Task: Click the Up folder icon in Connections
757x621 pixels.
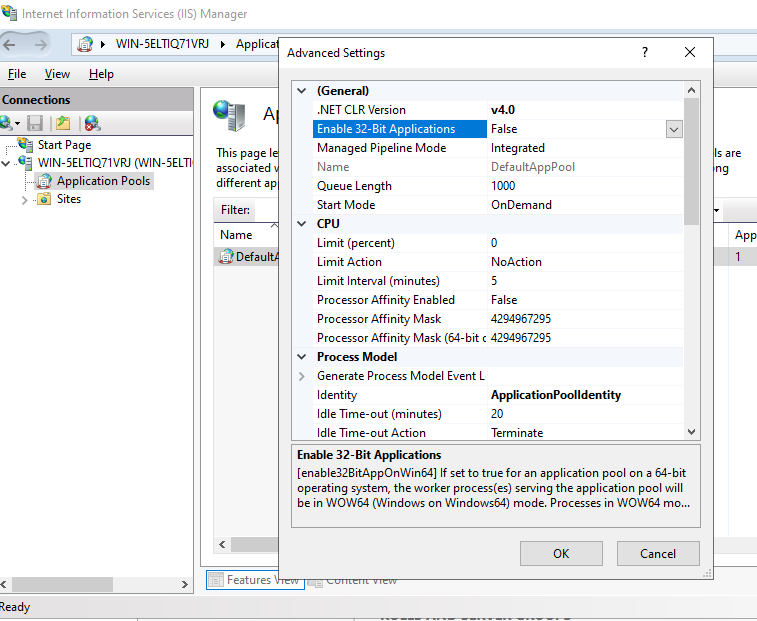Action: (x=63, y=123)
